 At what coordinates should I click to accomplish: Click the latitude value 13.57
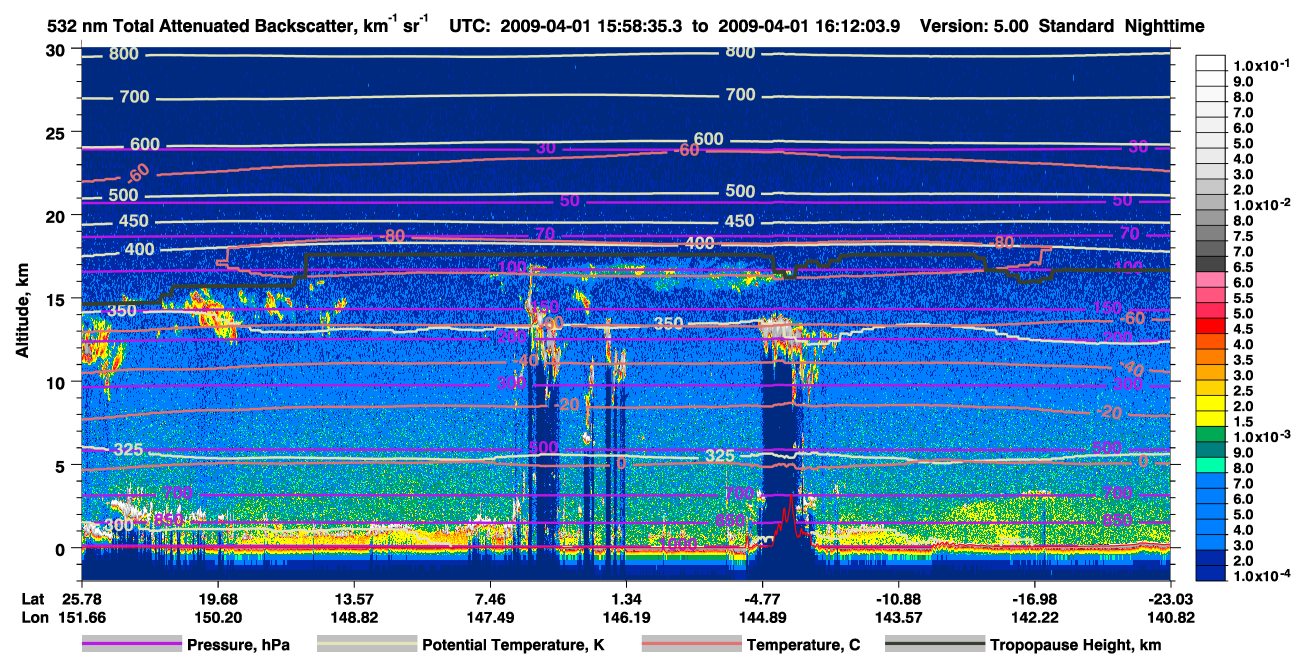coord(354,599)
